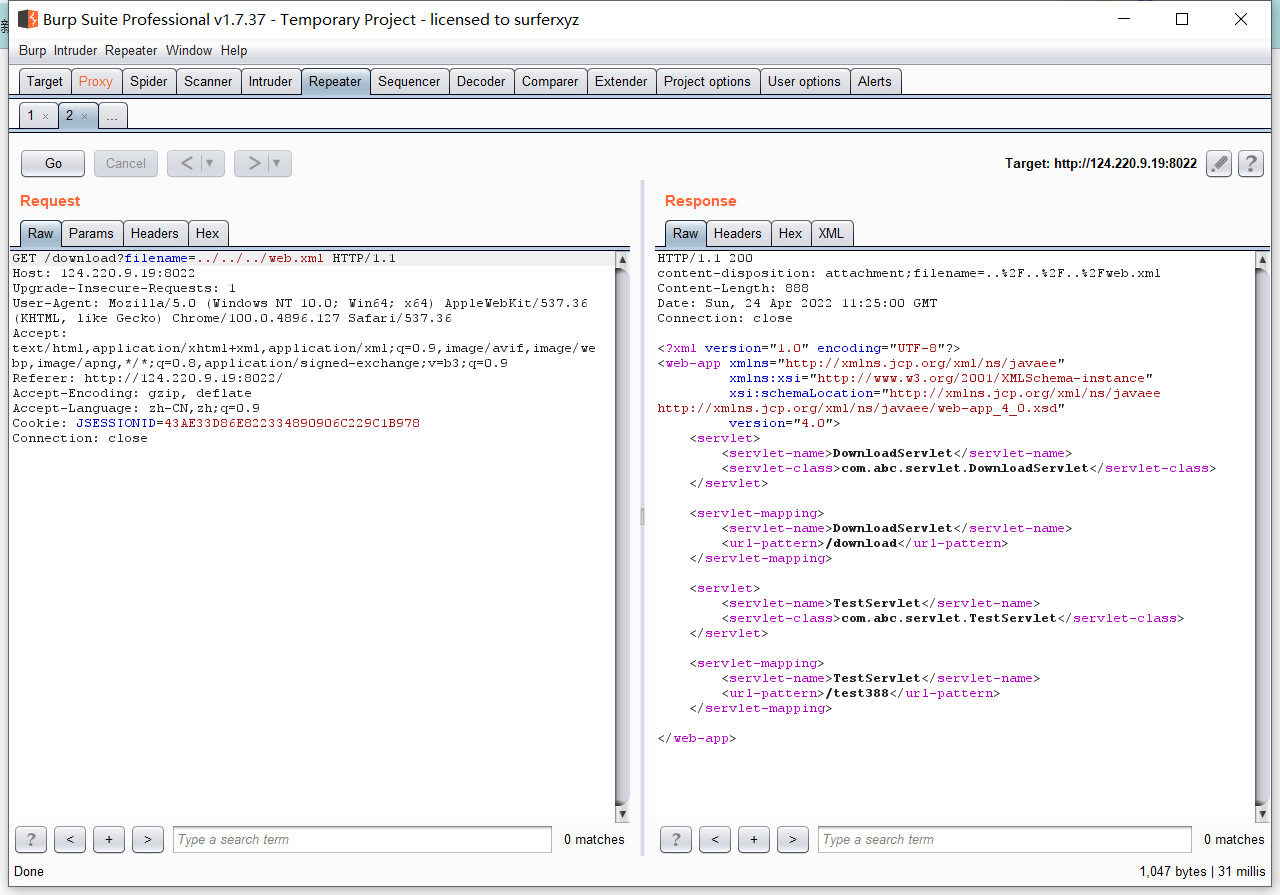Image resolution: width=1280 pixels, height=895 pixels.
Task: Go back in request history
Action: 186,163
